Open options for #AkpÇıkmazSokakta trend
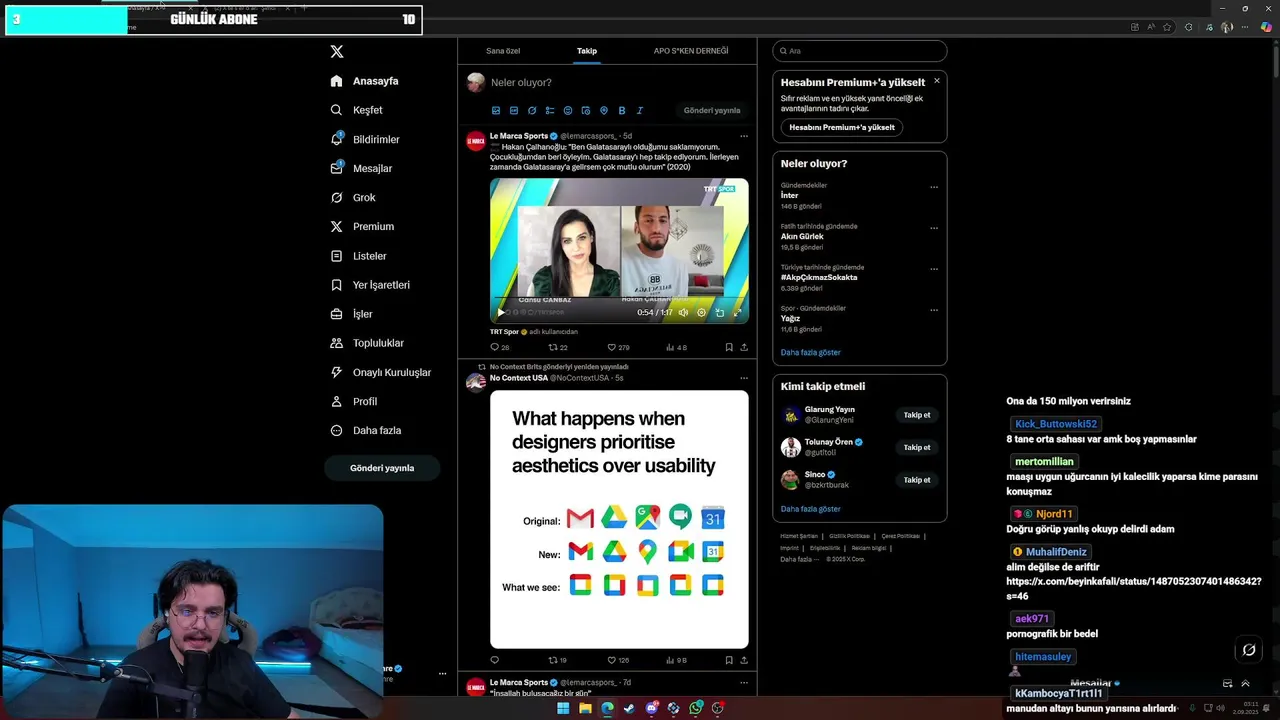This screenshot has height=720, width=1280. click(934, 269)
